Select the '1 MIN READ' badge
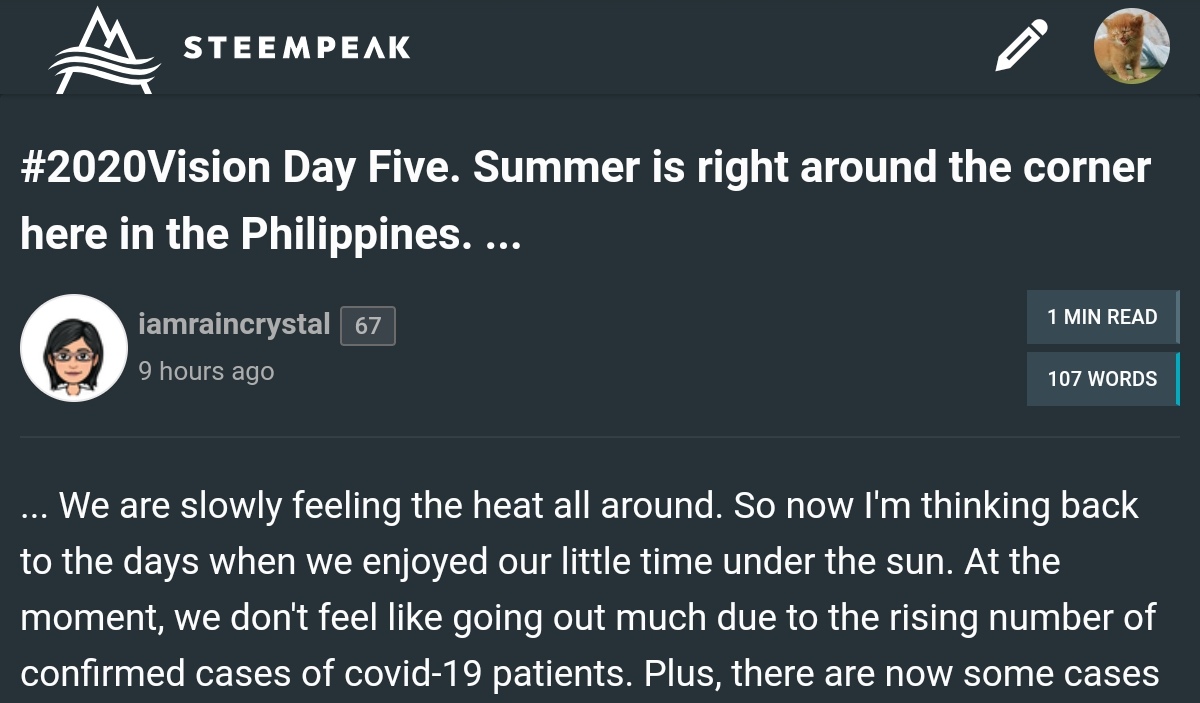The image size is (1200, 703). [1102, 317]
